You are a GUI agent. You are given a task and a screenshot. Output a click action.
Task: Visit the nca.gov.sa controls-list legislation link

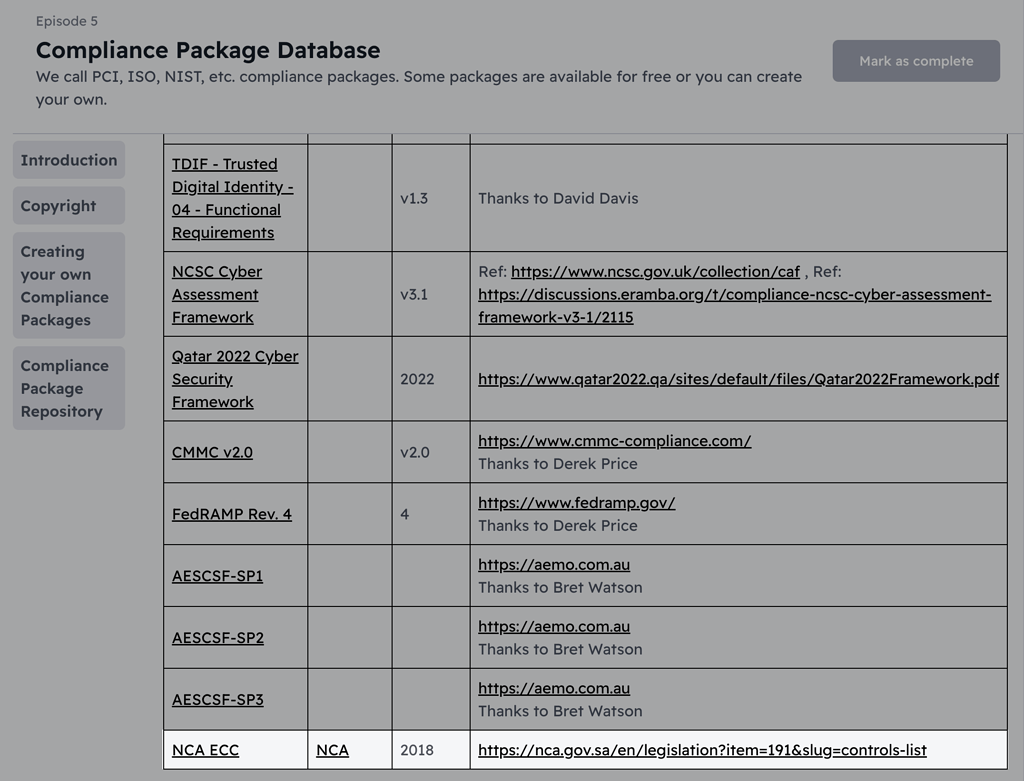(703, 750)
